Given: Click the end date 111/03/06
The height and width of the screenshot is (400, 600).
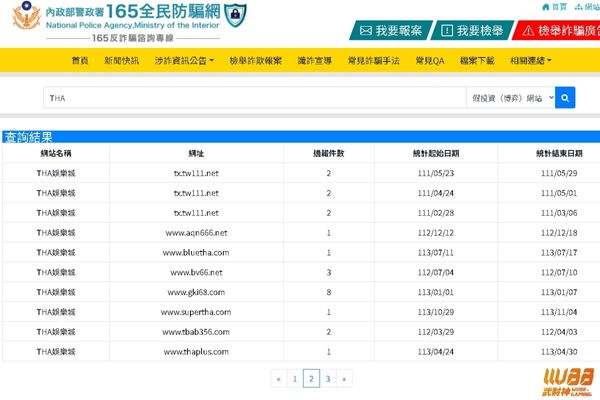Looking at the screenshot, I should coord(559,213).
